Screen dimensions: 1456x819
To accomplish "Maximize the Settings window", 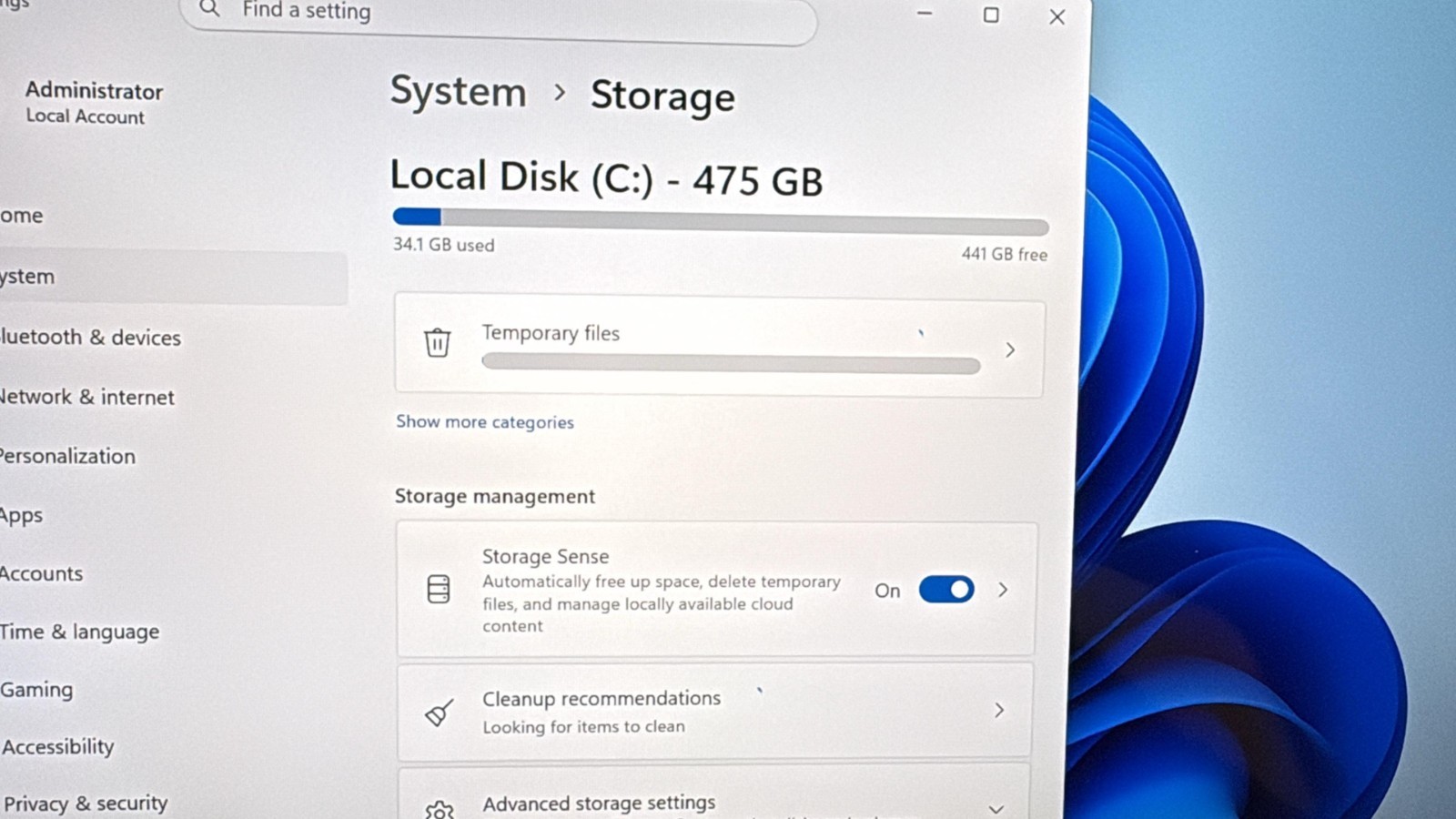I will tap(991, 15).
